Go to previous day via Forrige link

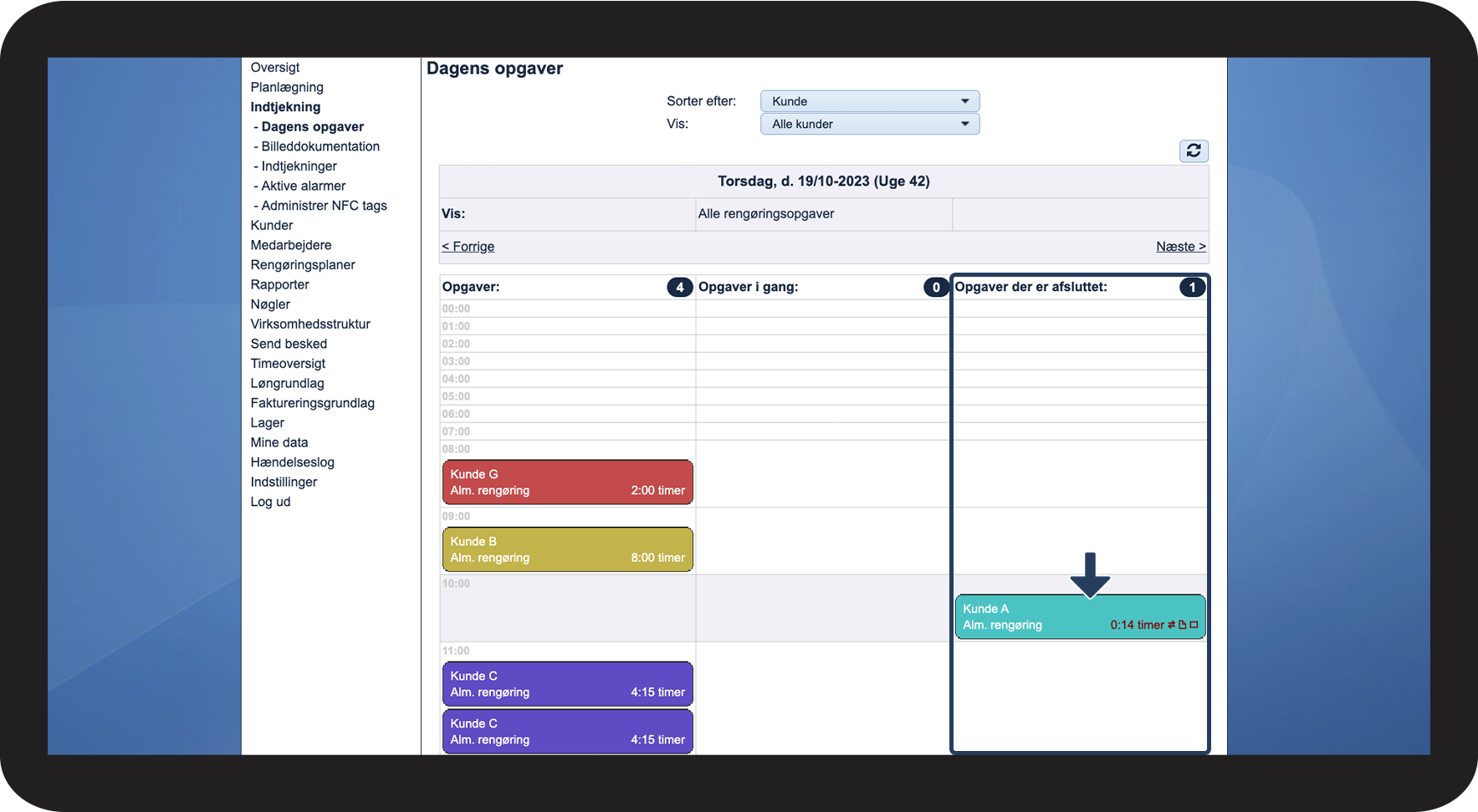(x=468, y=247)
